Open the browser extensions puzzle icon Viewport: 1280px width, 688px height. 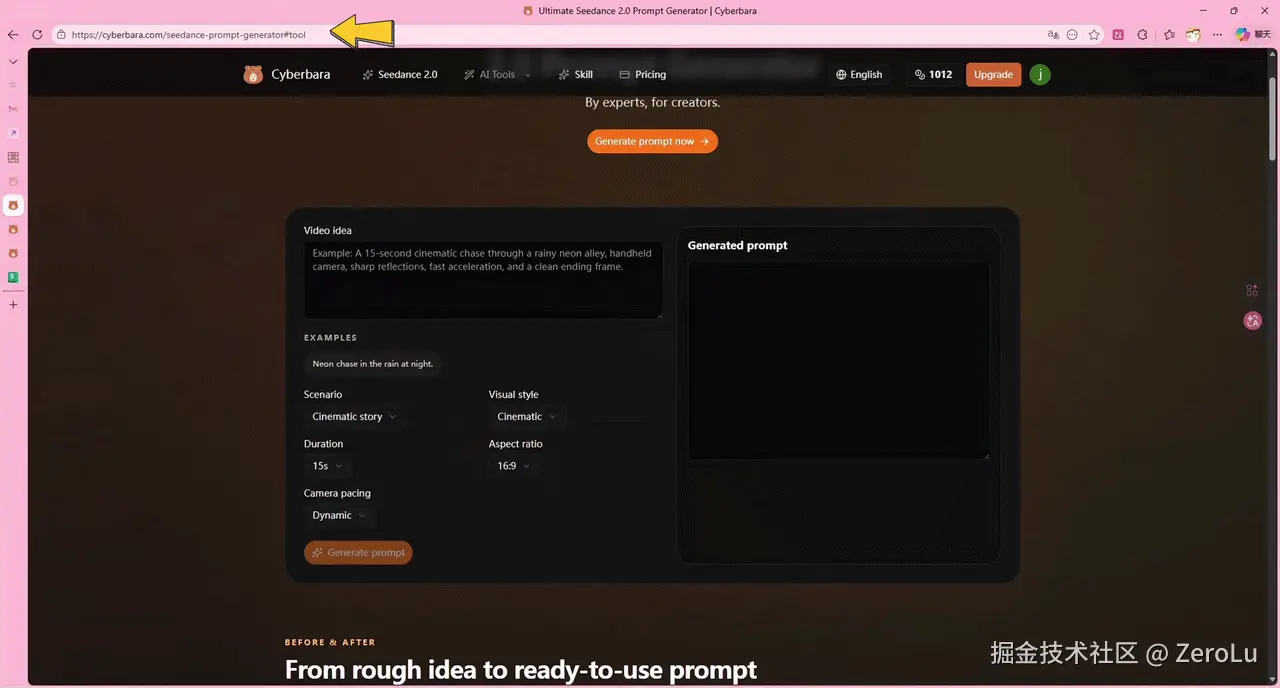[x=1142, y=34]
